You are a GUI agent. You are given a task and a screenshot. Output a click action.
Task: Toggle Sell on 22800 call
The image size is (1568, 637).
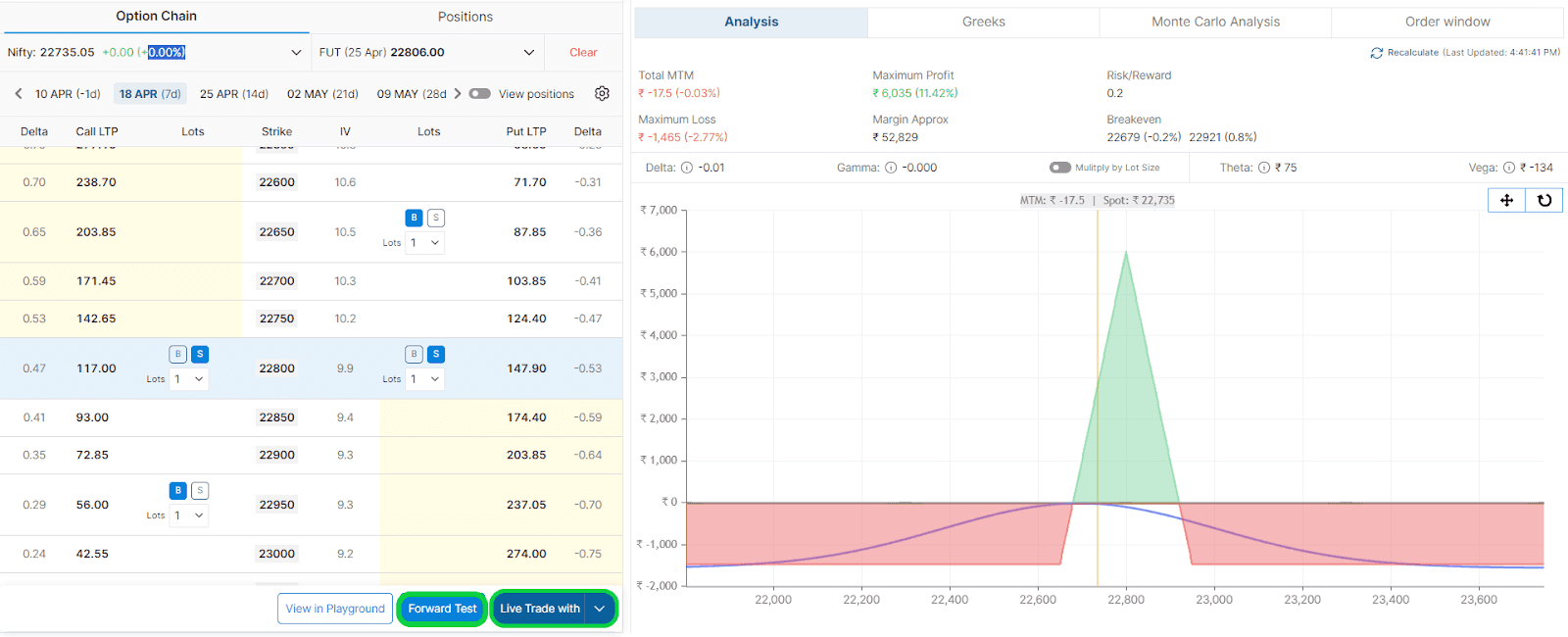point(200,354)
